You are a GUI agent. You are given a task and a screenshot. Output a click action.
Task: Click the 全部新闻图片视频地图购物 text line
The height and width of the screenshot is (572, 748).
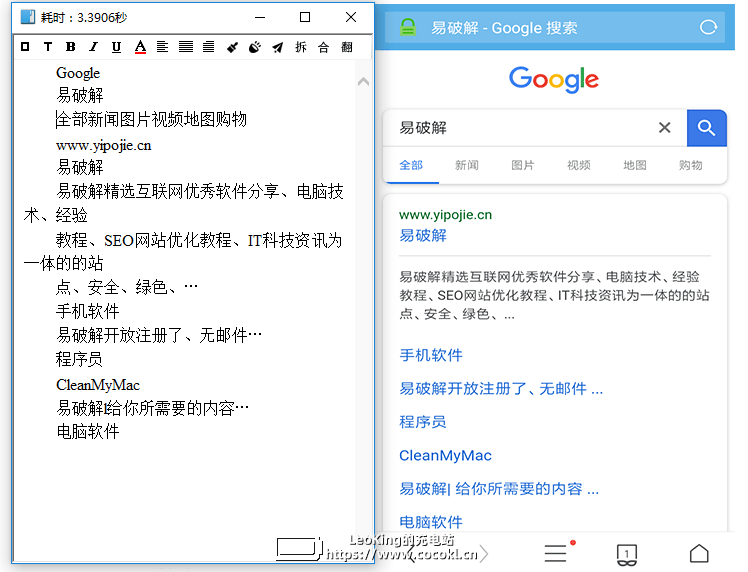[x=152, y=119]
